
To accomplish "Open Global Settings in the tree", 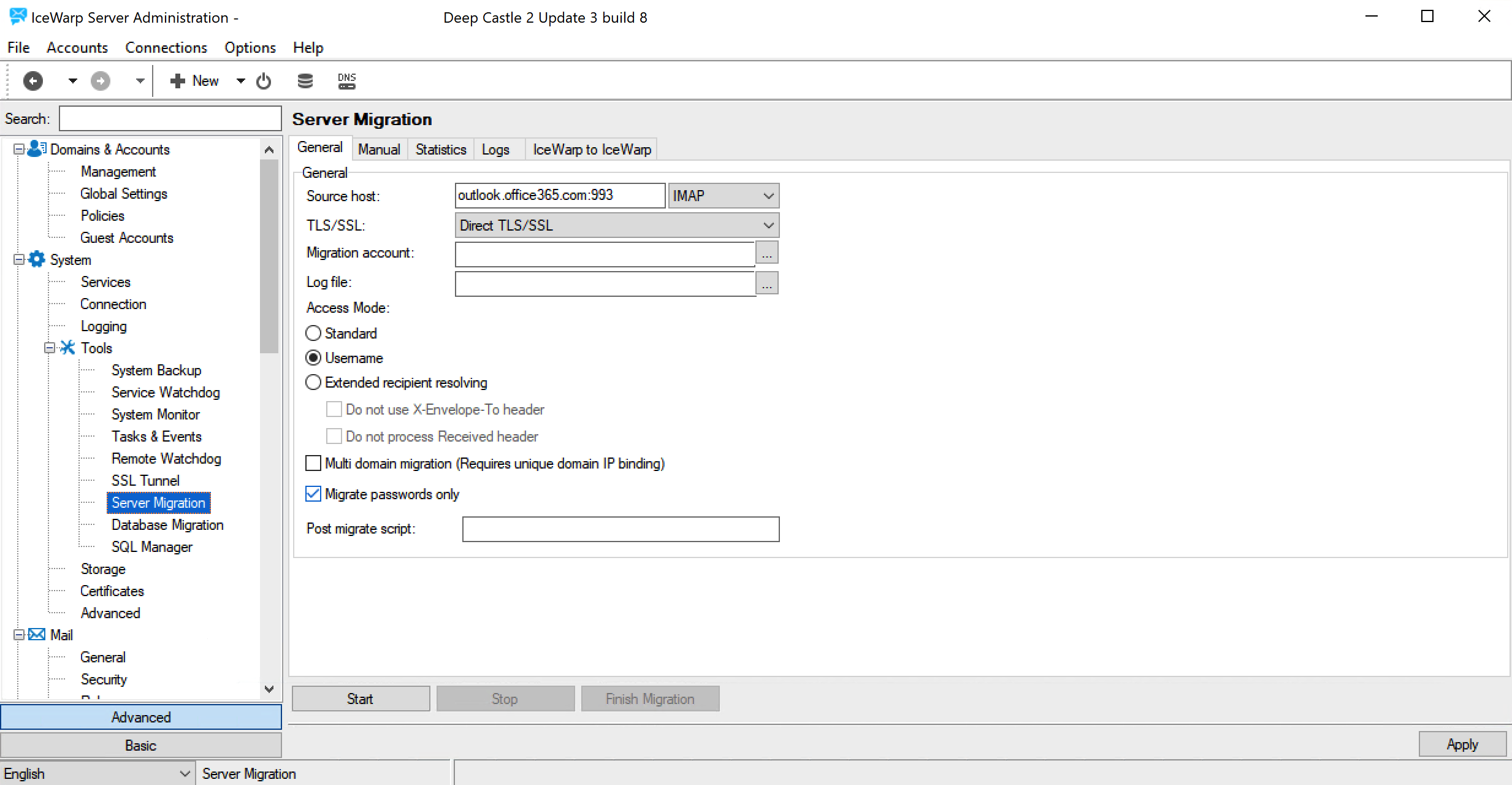I will point(124,194).
